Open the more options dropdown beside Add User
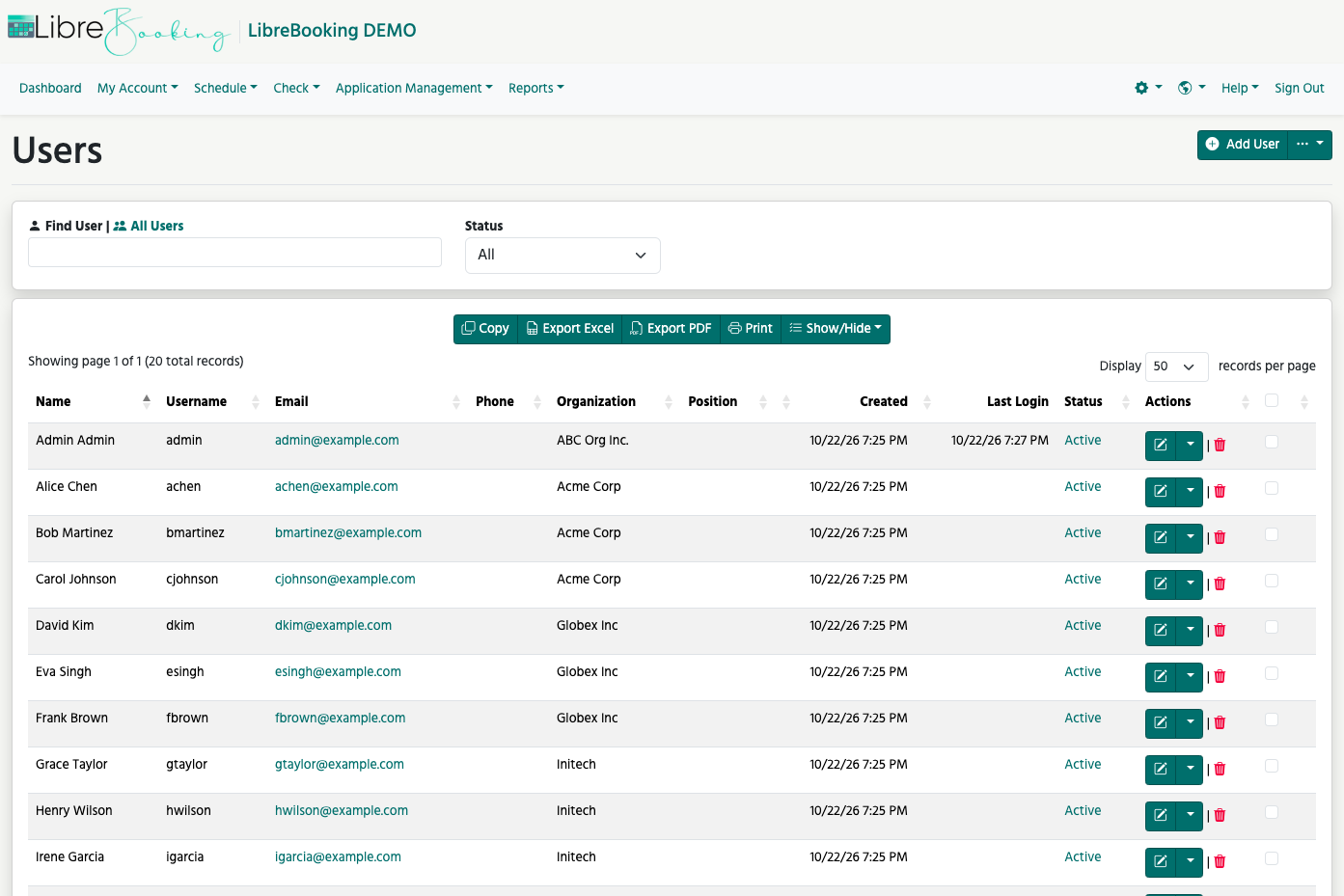1344x896 pixels. (x=1310, y=145)
